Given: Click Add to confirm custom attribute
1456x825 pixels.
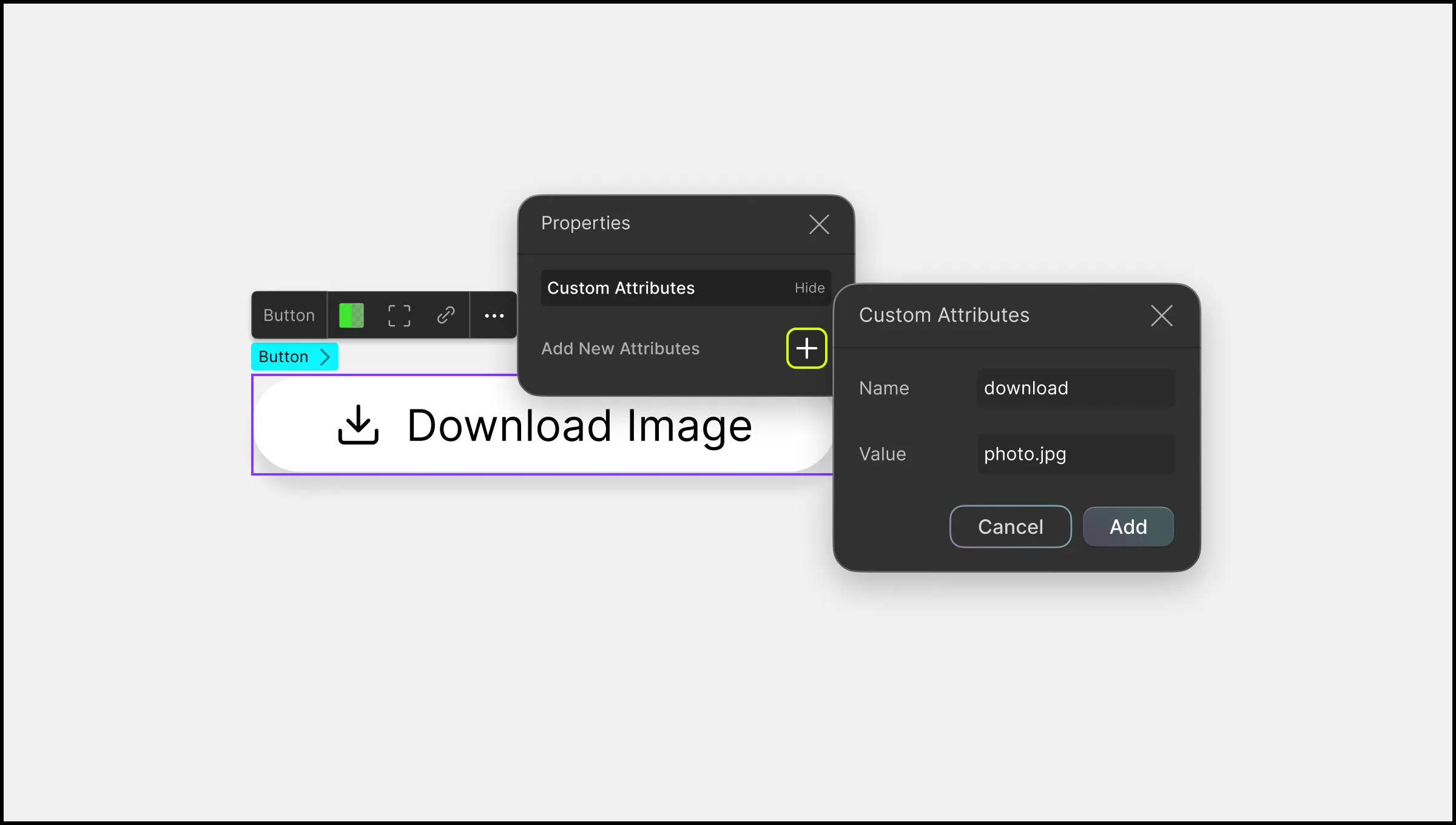Looking at the screenshot, I should tap(1128, 526).
